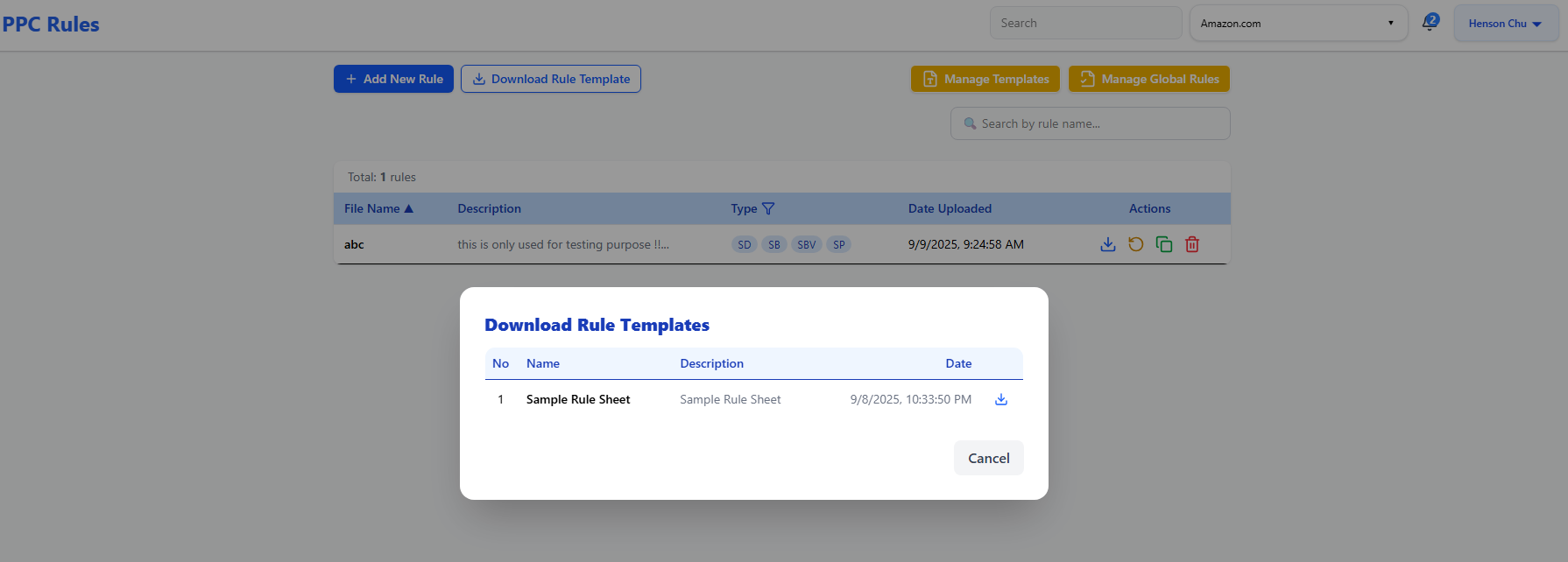Sort by File Name arrow
Image resolution: width=1568 pixels, height=562 pixels.
click(408, 208)
